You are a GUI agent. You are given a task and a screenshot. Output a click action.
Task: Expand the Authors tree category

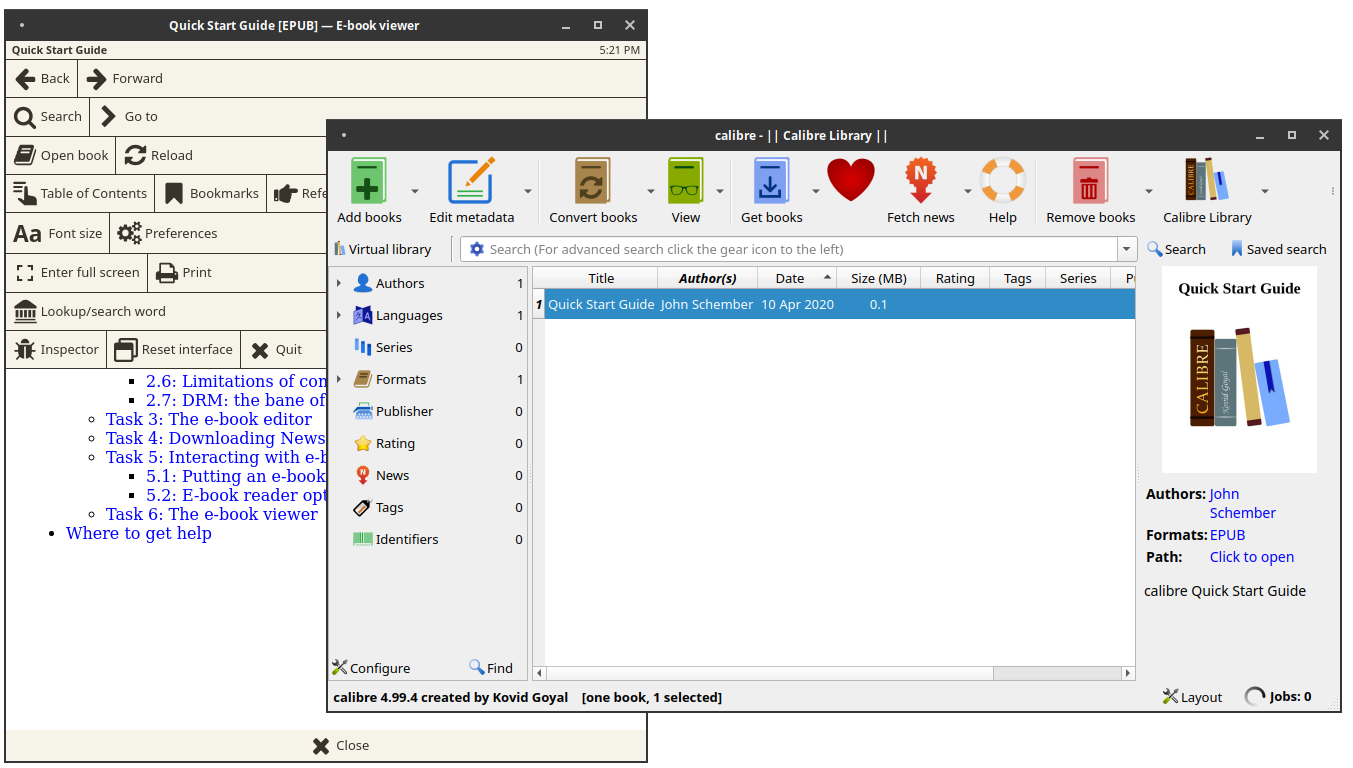[339, 284]
